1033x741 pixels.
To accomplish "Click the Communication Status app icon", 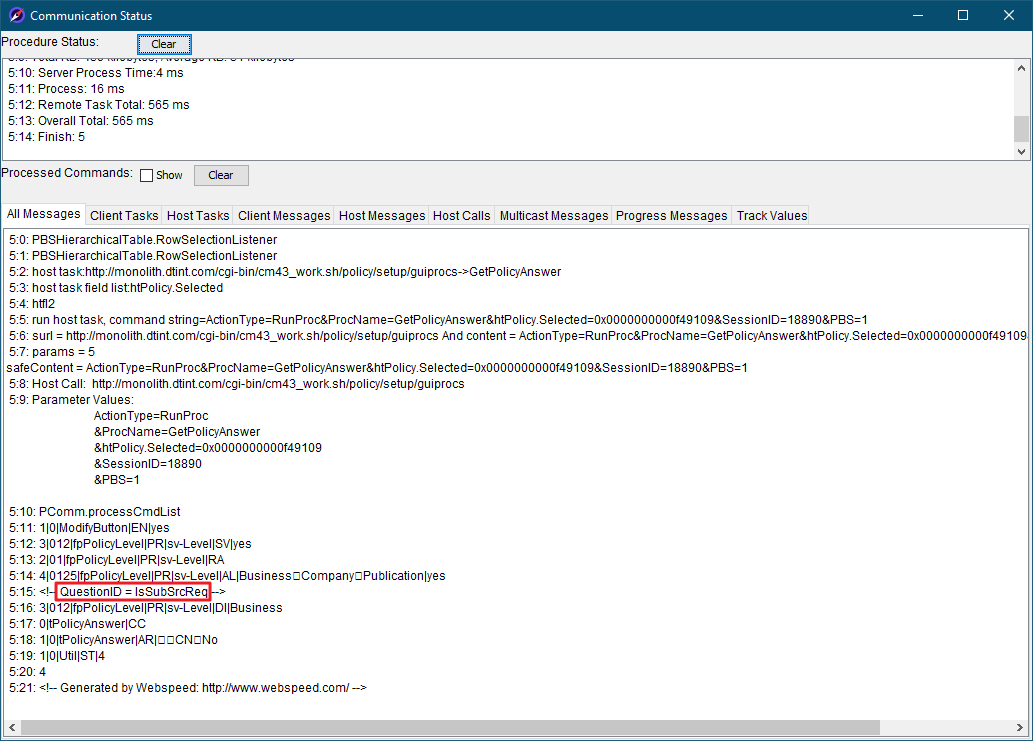I will [x=16, y=15].
